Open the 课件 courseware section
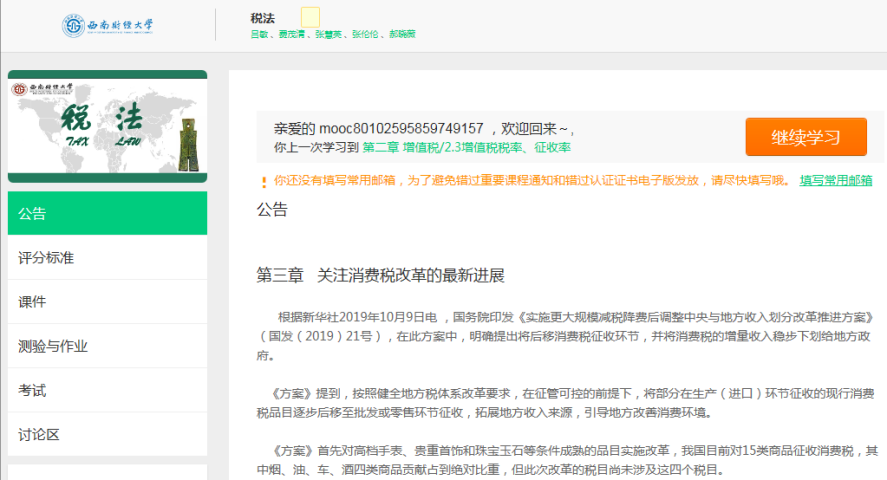Viewport: 887px width, 480px height. (107, 301)
